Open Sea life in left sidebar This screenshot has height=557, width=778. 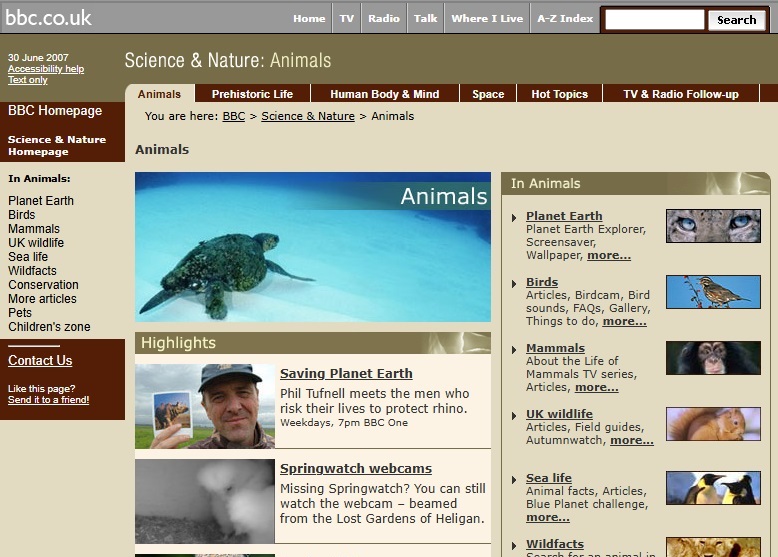pyautogui.click(x=28, y=256)
